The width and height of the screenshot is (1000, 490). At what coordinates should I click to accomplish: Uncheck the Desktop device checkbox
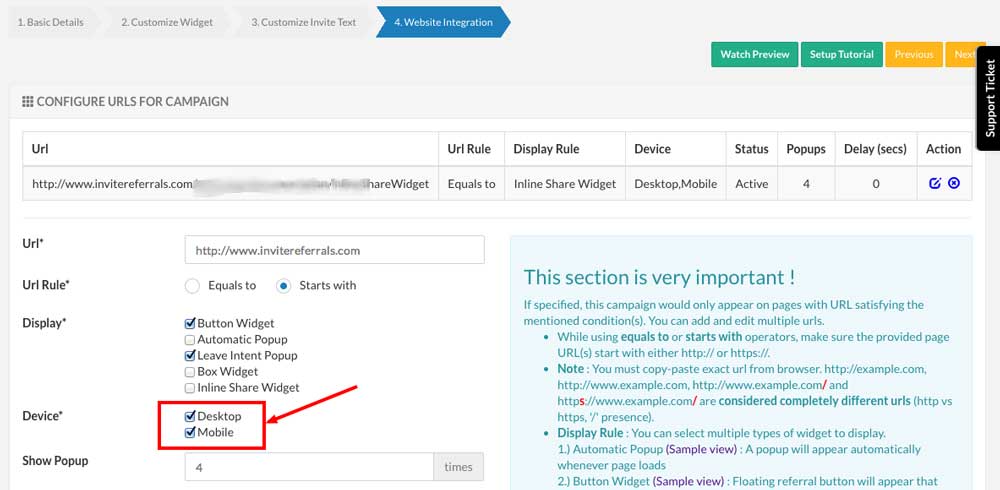pos(189,417)
